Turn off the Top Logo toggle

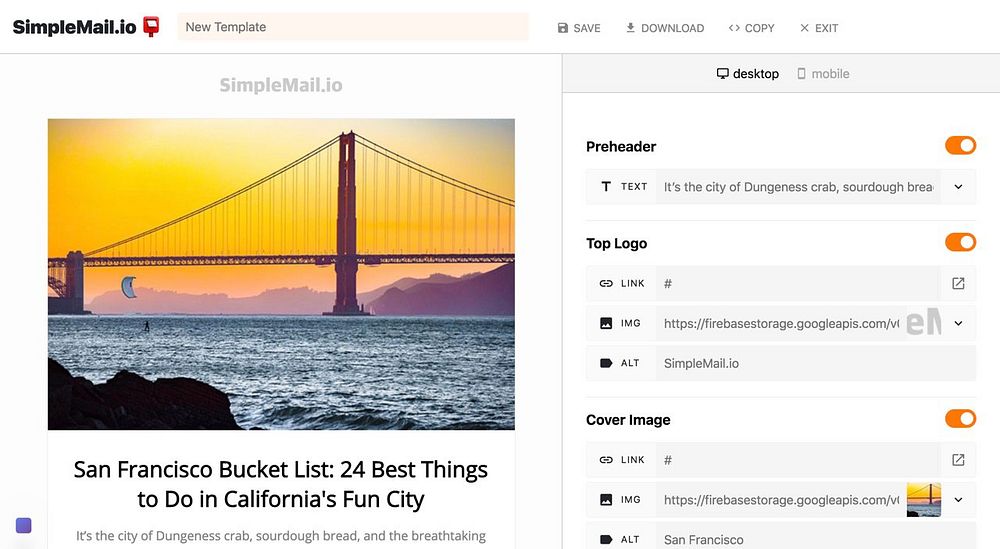[x=960, y=242]
